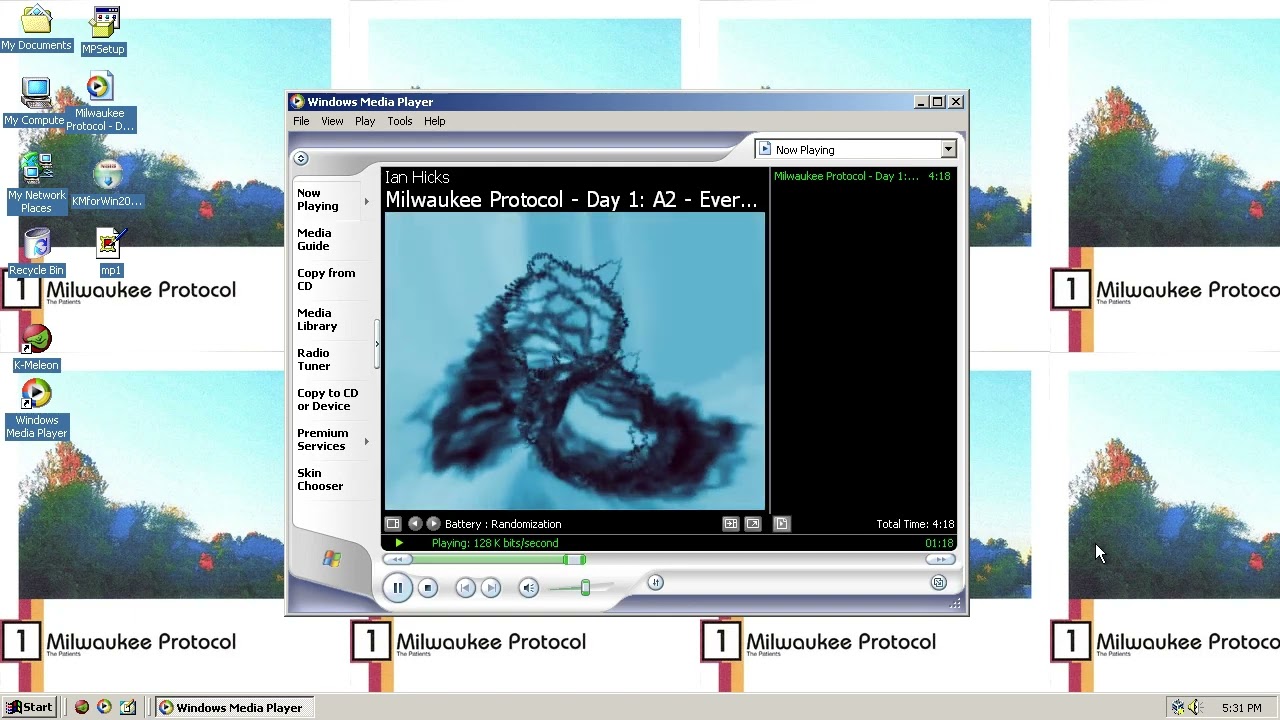Open Copy from CD section
Viewport: 1280px width, 720px height.
[x=326, y=280]
